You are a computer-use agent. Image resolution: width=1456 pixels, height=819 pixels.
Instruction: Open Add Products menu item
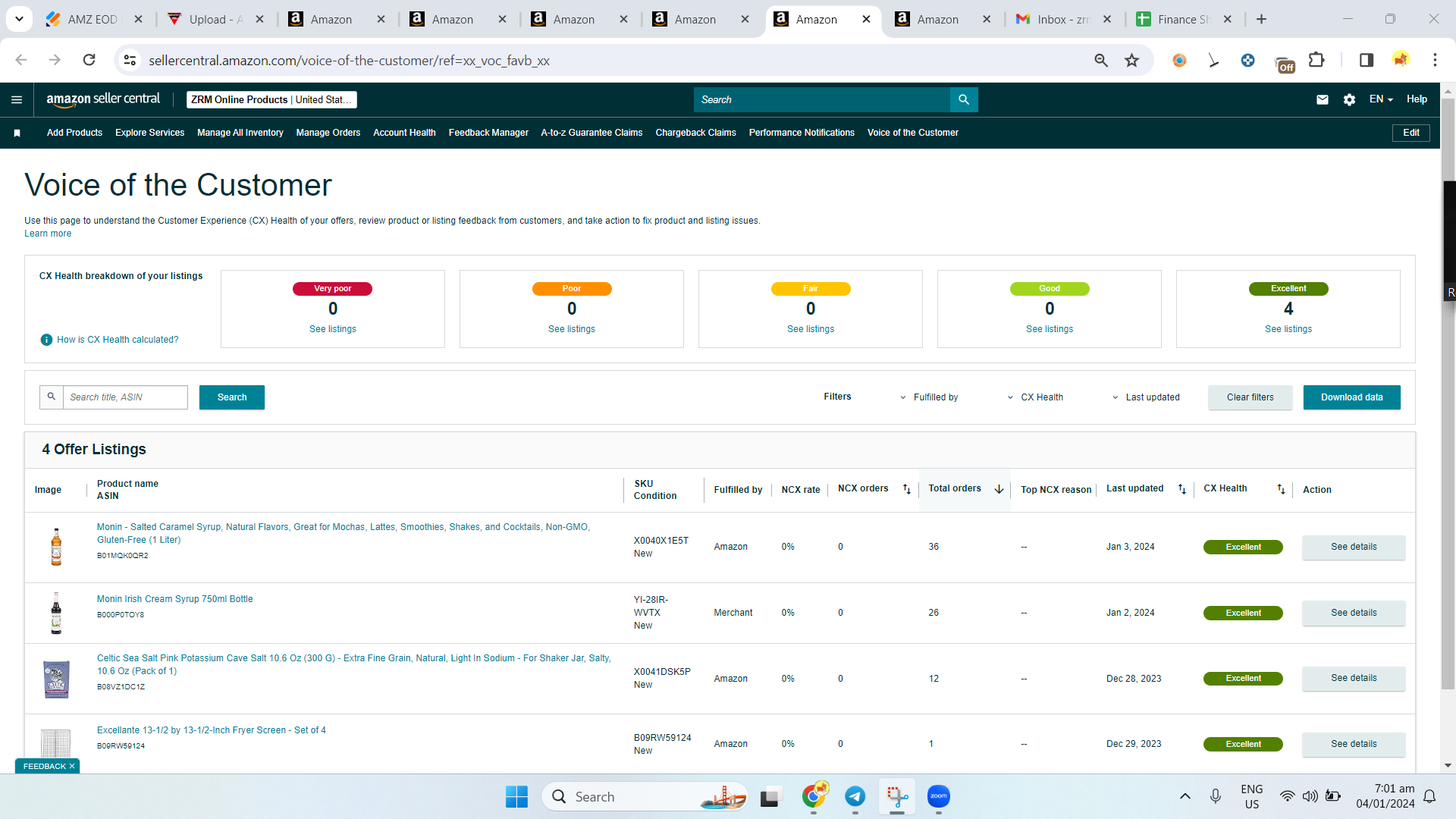click(x=74, y=133)
